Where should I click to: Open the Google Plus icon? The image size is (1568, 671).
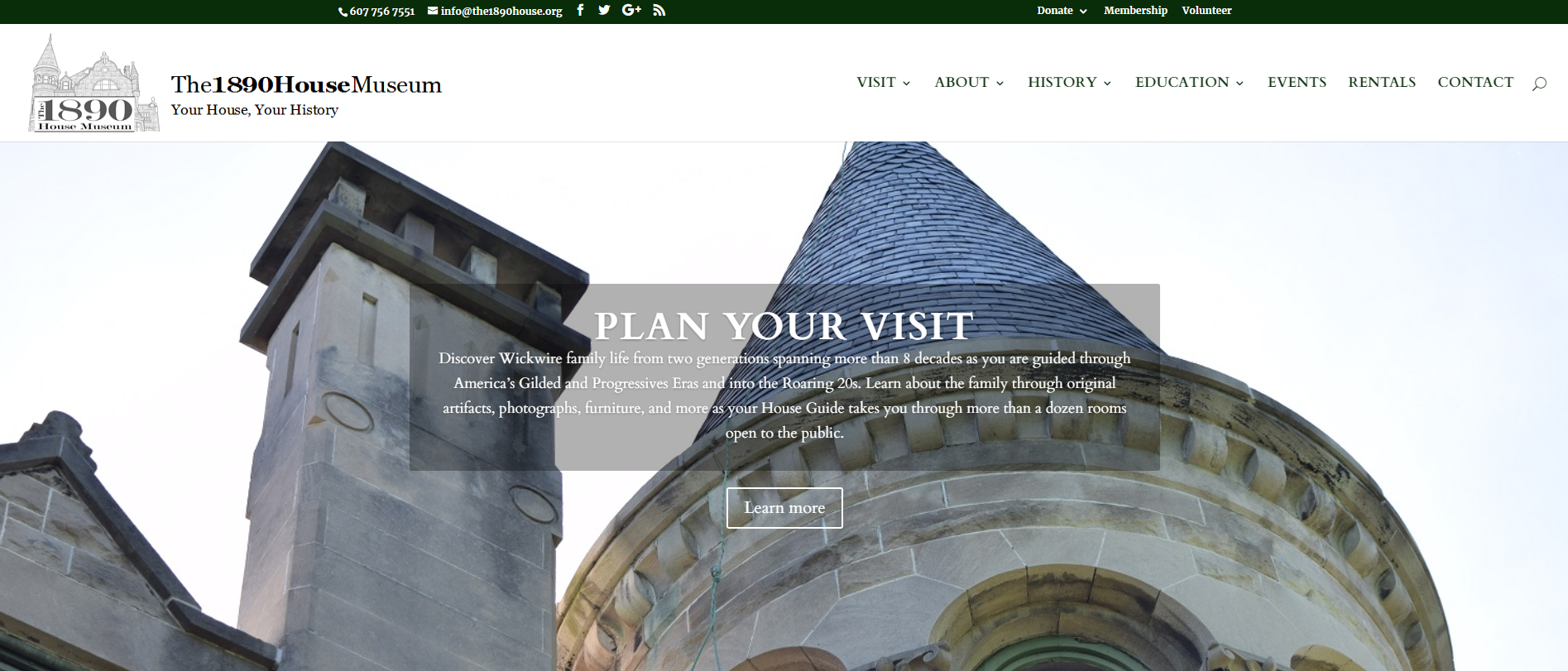coord(631,10)
